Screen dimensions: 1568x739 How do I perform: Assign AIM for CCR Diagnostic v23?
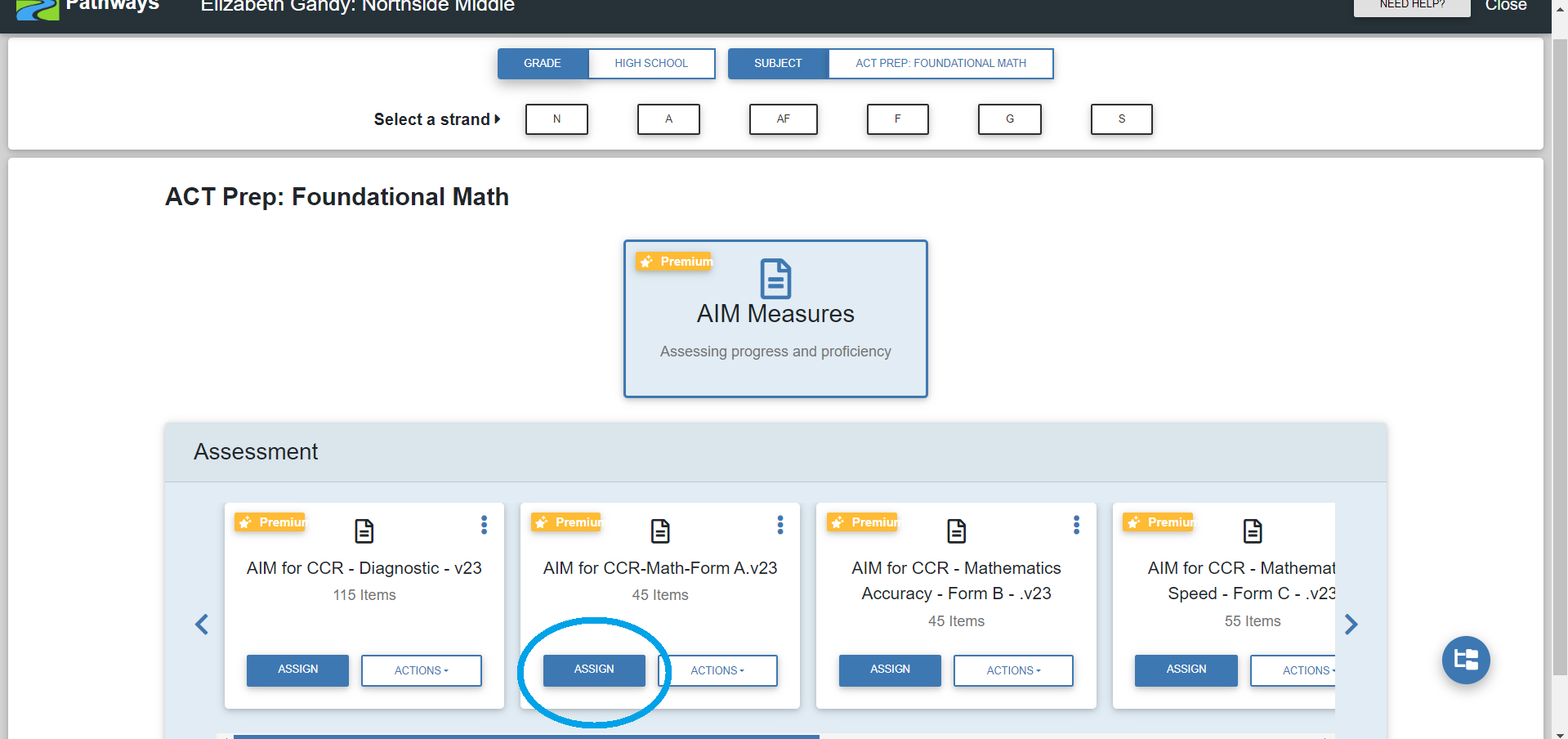click(x=297, y=670)
